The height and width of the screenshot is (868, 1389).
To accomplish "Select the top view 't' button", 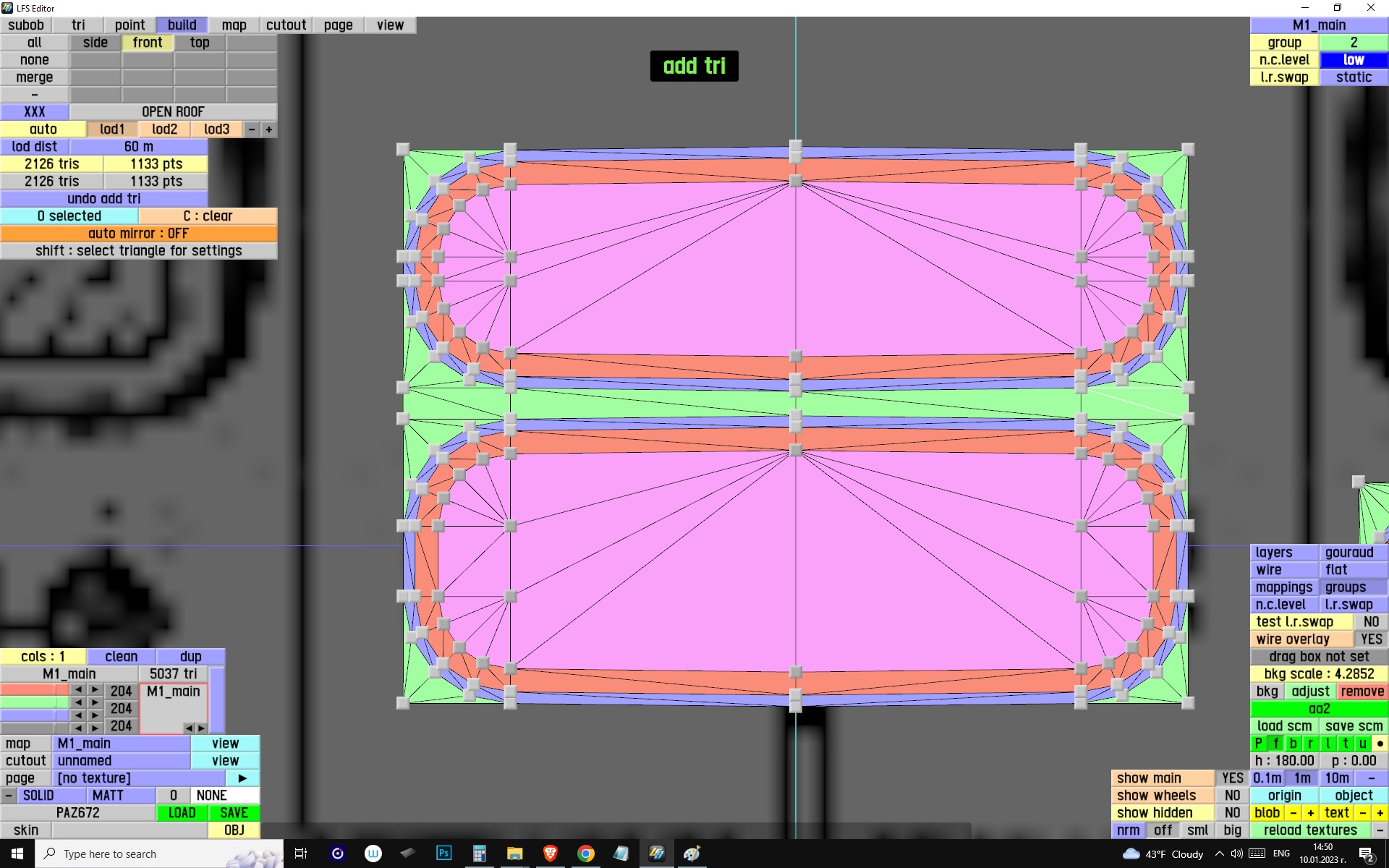I will 1345,744.
